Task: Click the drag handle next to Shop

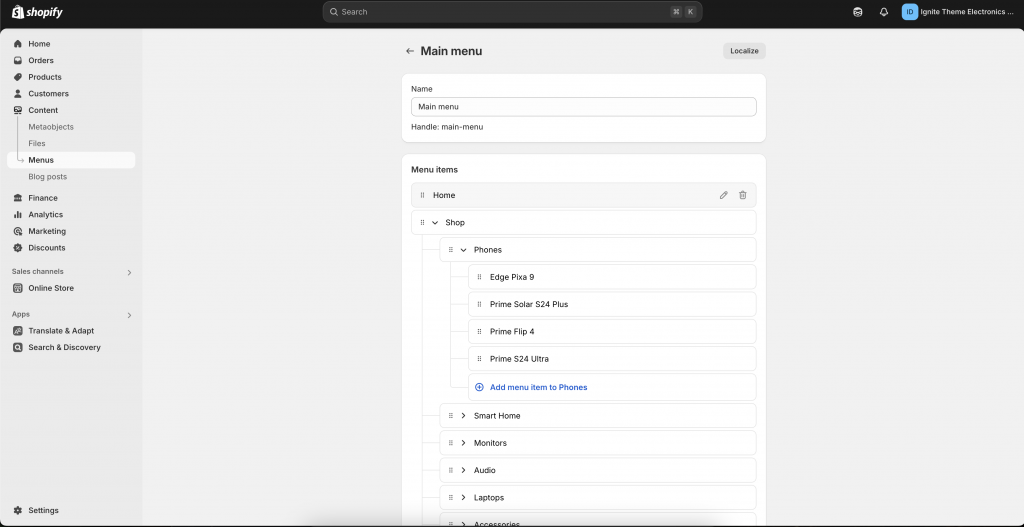Action: (422, 223)
